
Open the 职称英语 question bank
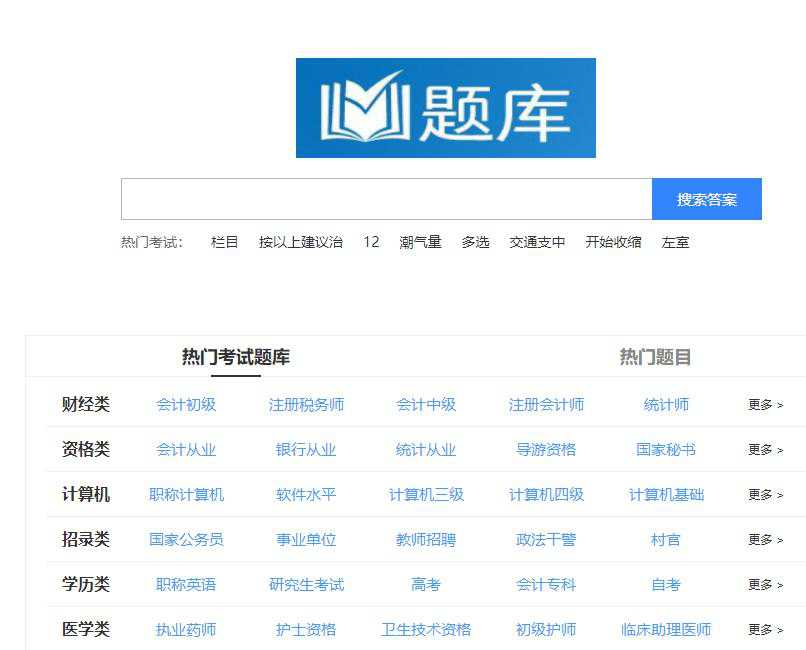pos(186,585)
